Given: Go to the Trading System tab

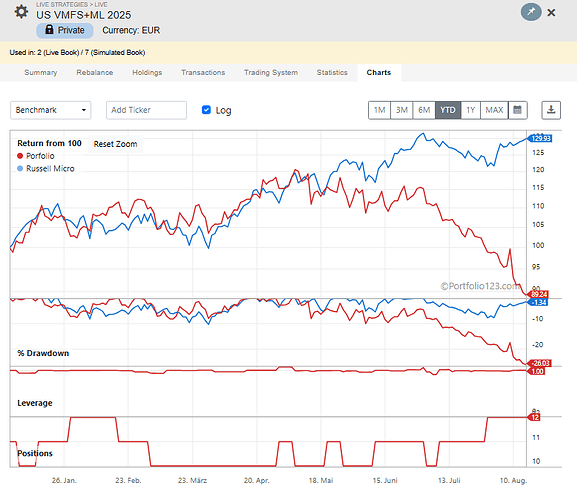Looking at the screenshot, I should pyautogui.click(x=271, y=72).
